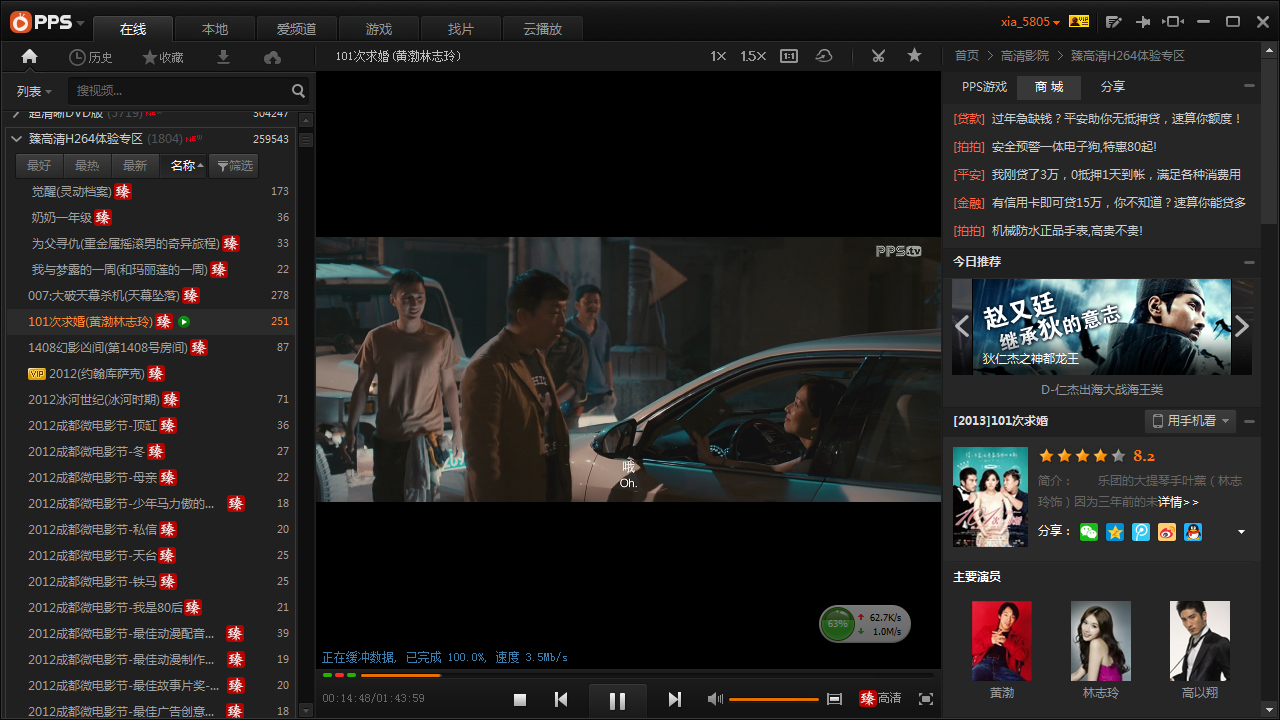1280x720 pixels.
Task: Share to Qzone star icon
Action: [1115, 532]
